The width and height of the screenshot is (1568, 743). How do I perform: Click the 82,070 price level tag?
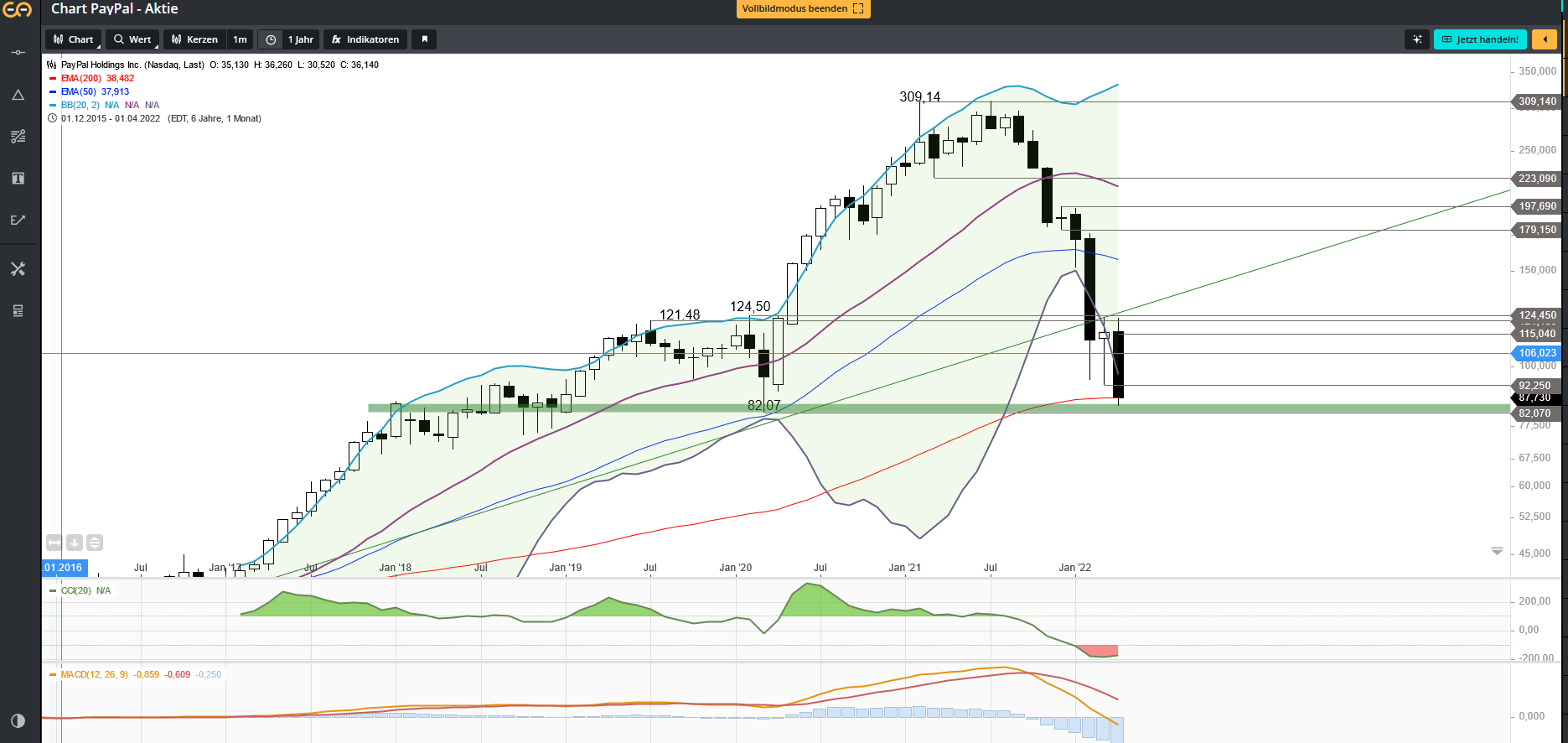pyautogui.click(x=1534, y=413)
